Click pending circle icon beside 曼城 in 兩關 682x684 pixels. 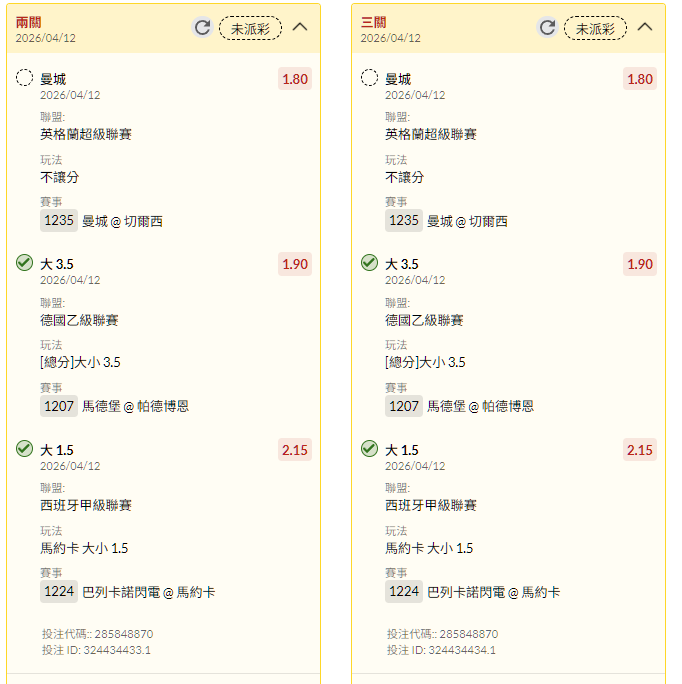pos(25,78)
